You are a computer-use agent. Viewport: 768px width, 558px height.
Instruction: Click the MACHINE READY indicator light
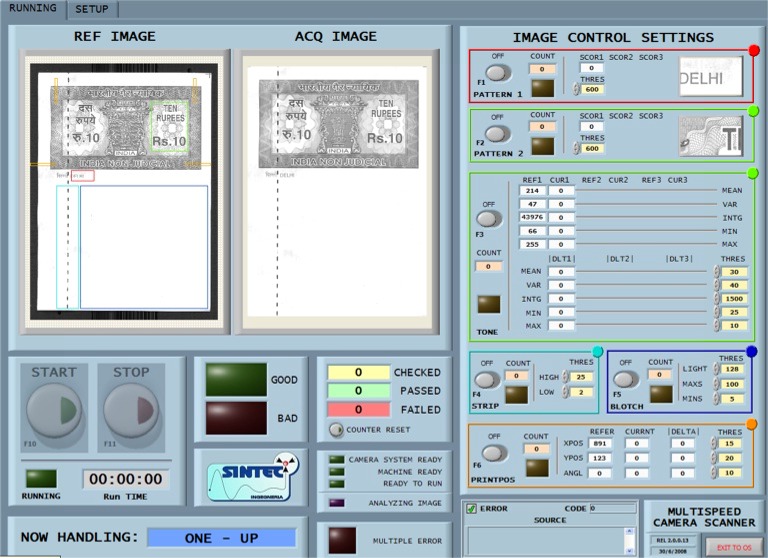pyautogui.click(x=336, y=472)
